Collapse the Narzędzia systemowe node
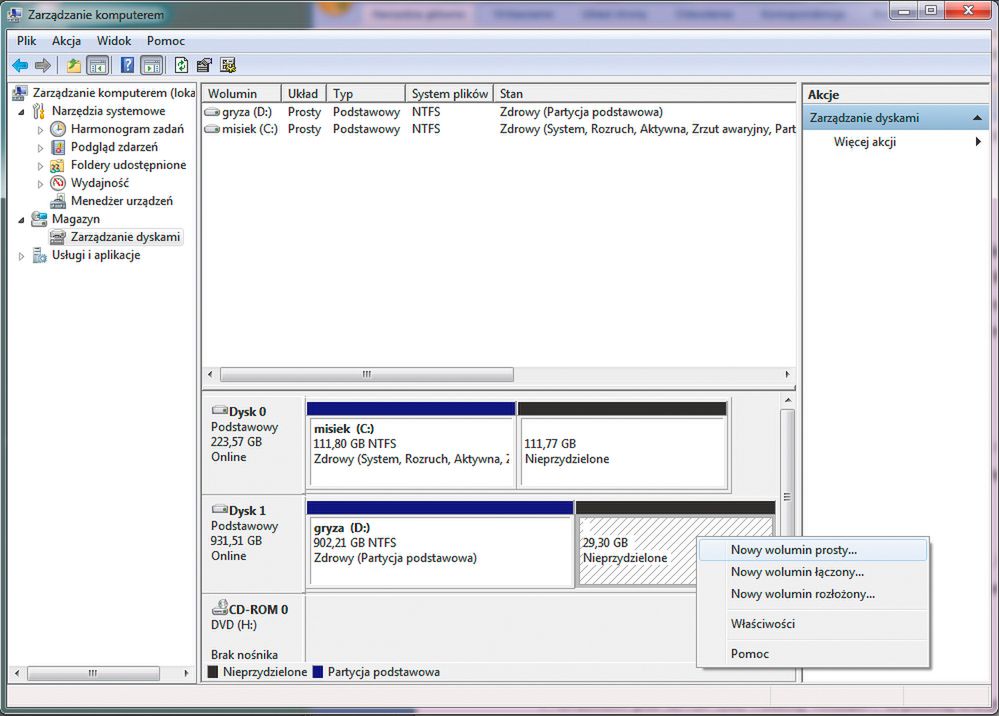999x716 pixels. [x=21, y=111]
